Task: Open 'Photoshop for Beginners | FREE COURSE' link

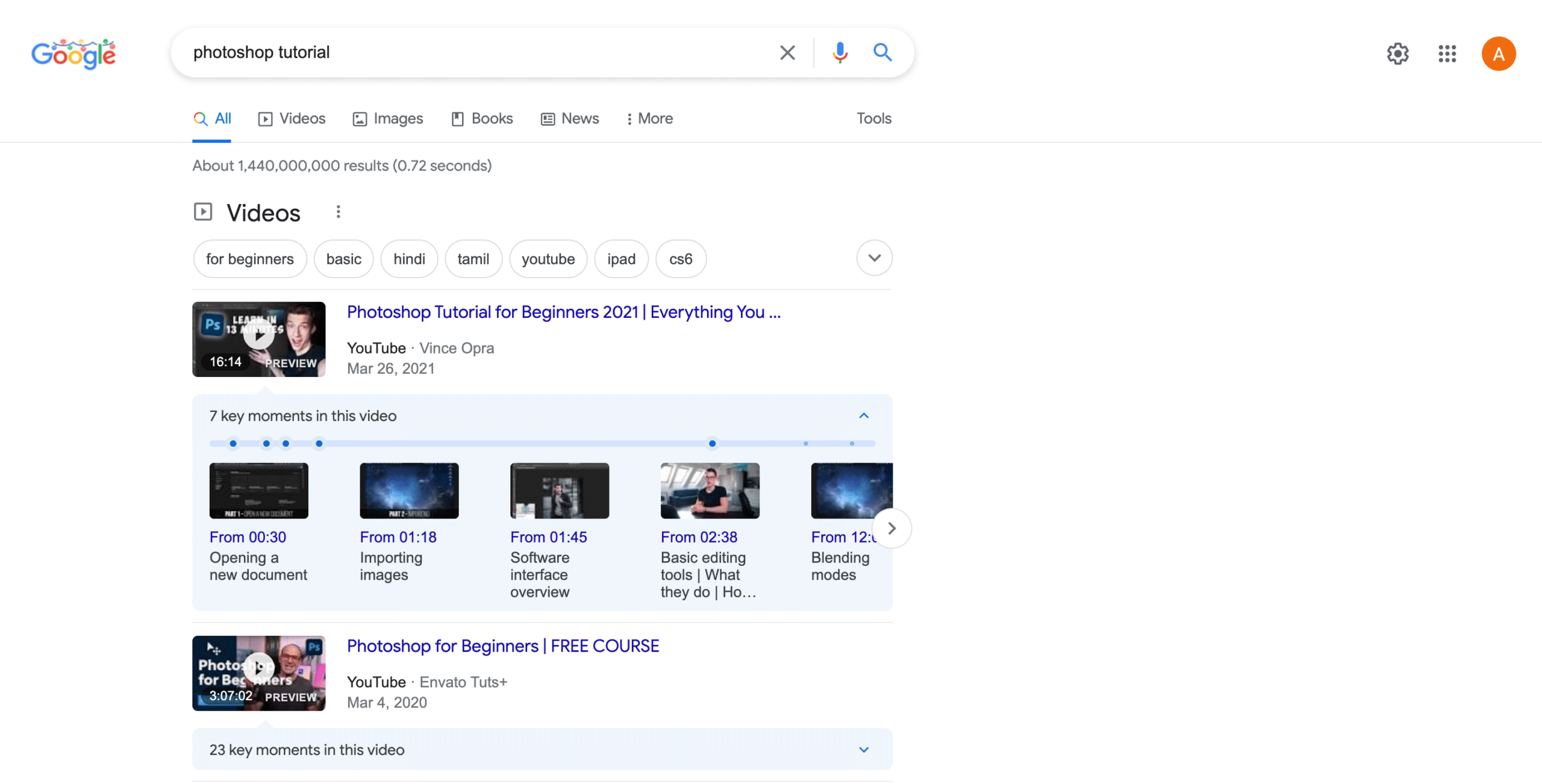Action: click(x=503, y=646)
